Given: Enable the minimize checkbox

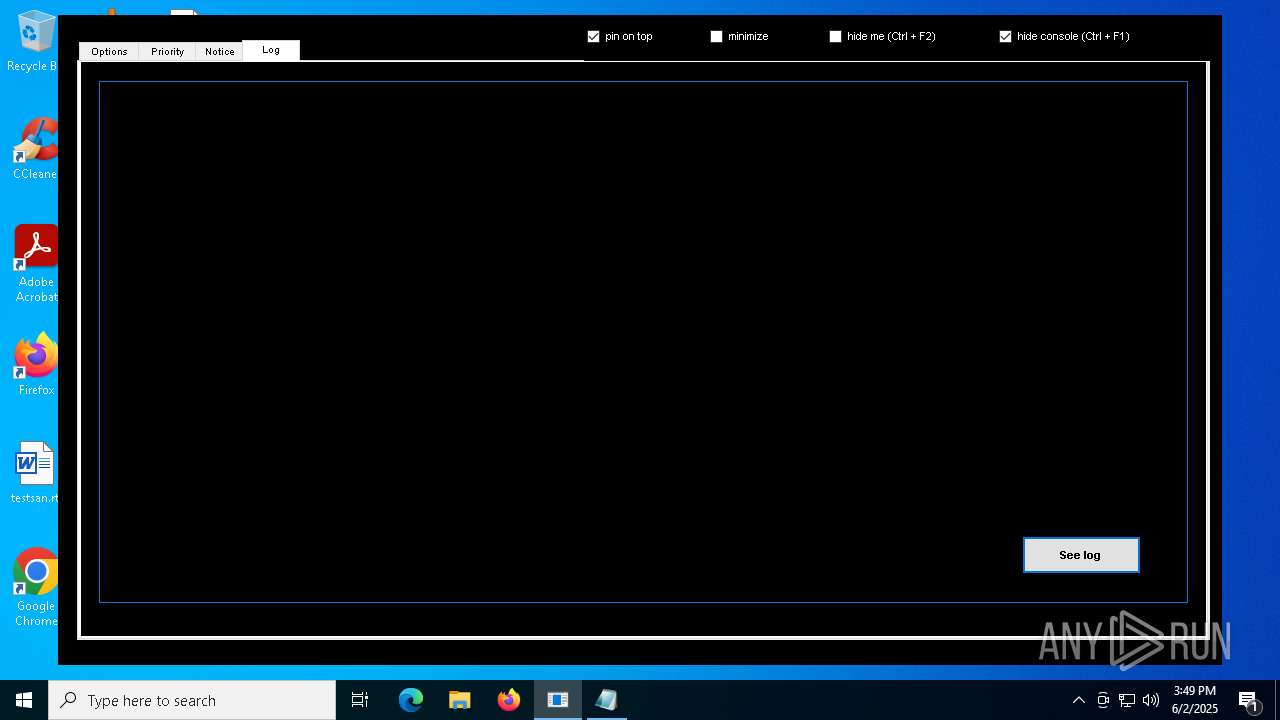Looking at the screenshot, I should 716,36.
